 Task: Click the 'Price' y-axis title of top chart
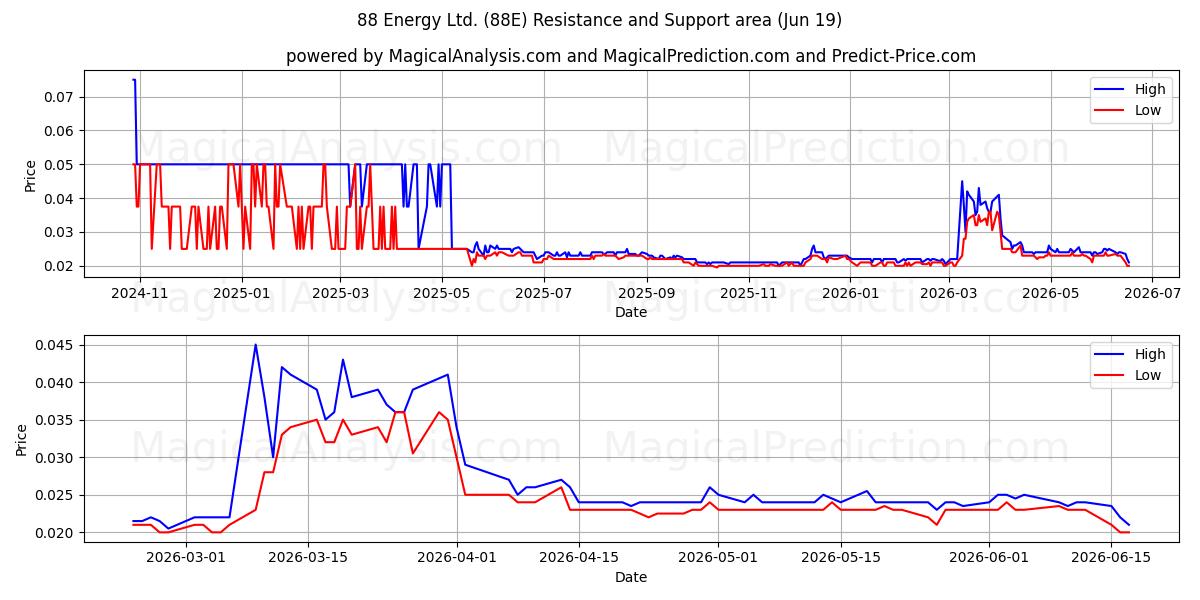point(30,176)
